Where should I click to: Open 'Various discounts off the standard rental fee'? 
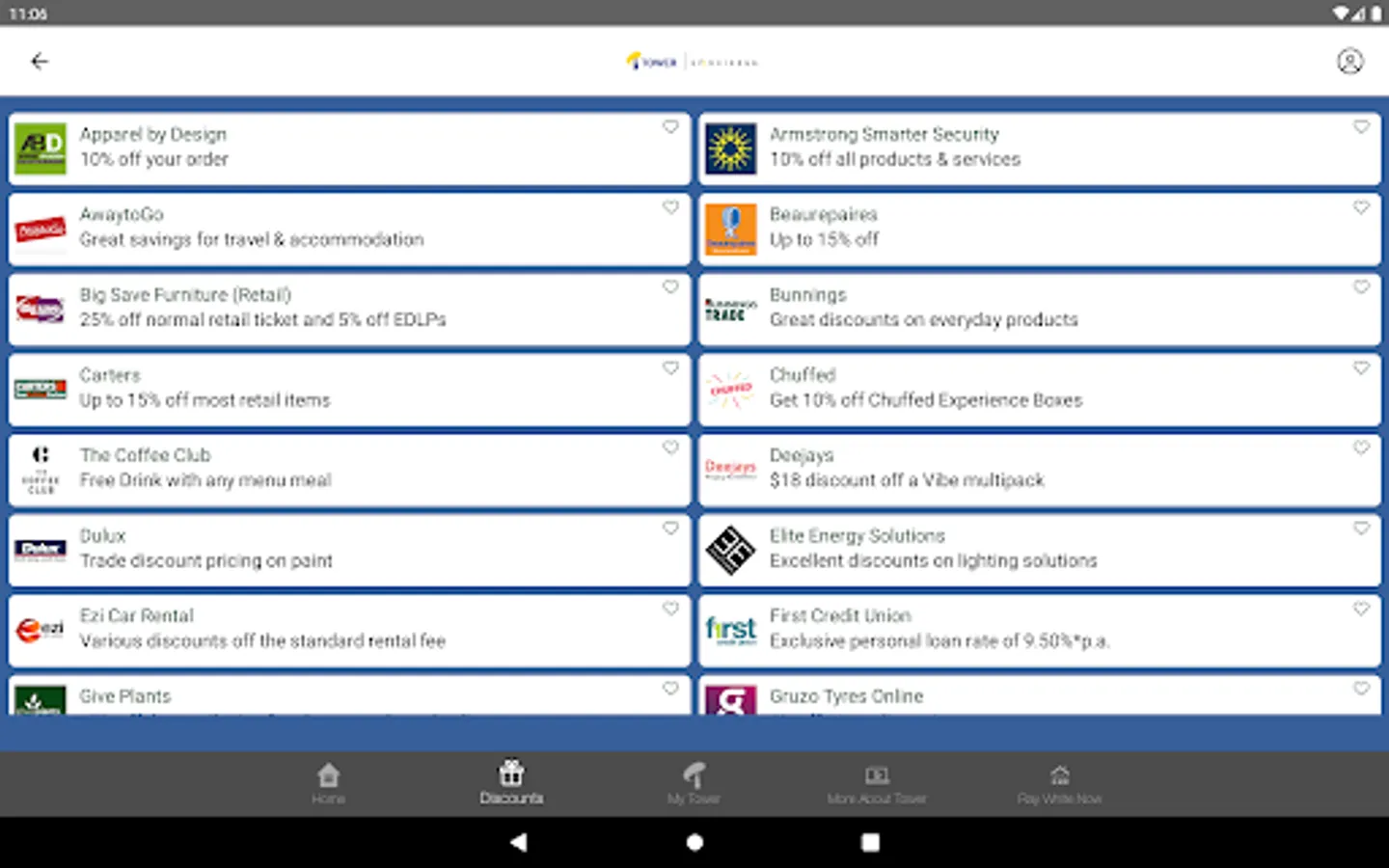262,641
